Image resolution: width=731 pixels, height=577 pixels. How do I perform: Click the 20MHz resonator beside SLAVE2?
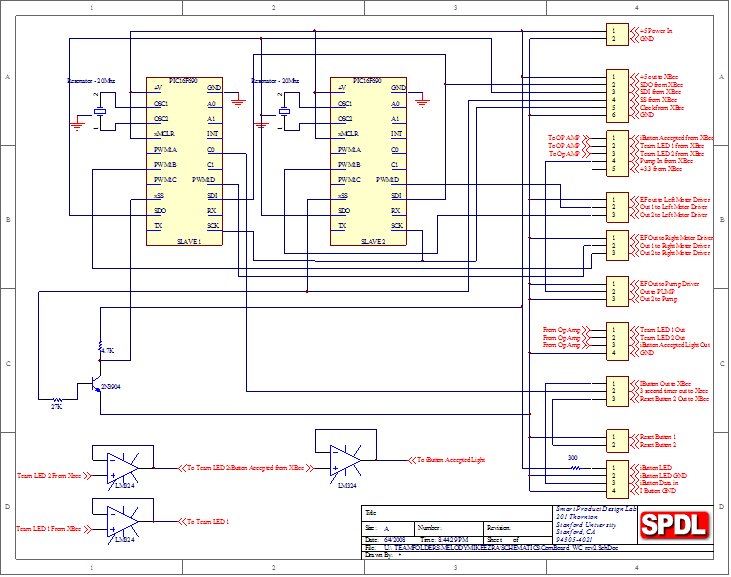pyautogui.click(x=284, y=110)
